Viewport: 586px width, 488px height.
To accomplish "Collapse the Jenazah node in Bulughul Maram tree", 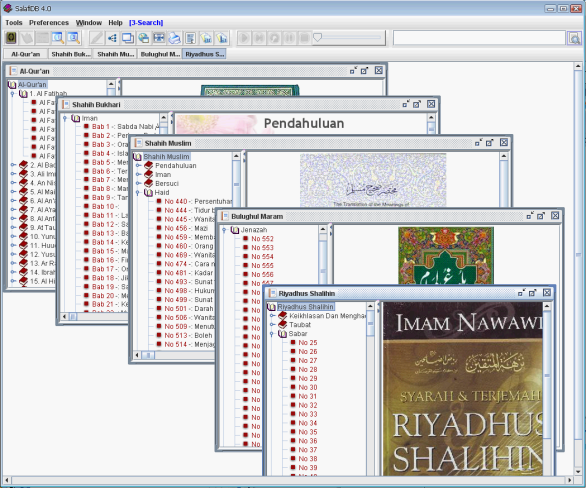I will coord(224,230).
